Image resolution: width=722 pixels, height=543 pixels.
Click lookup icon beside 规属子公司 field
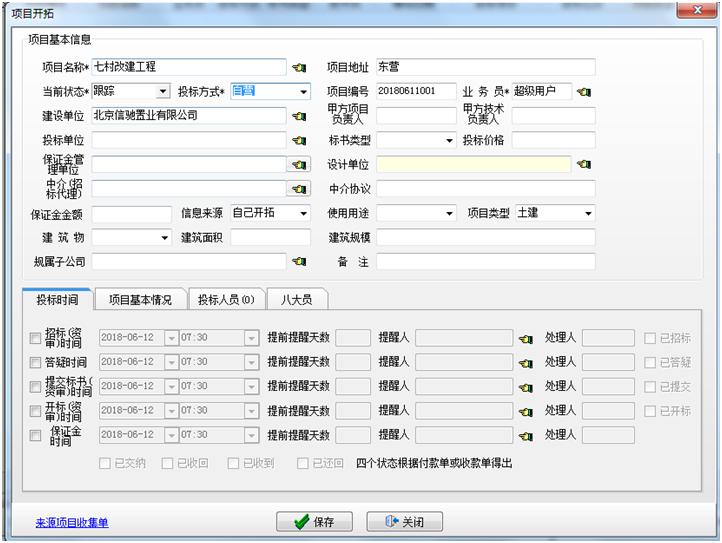click(298, 261)
